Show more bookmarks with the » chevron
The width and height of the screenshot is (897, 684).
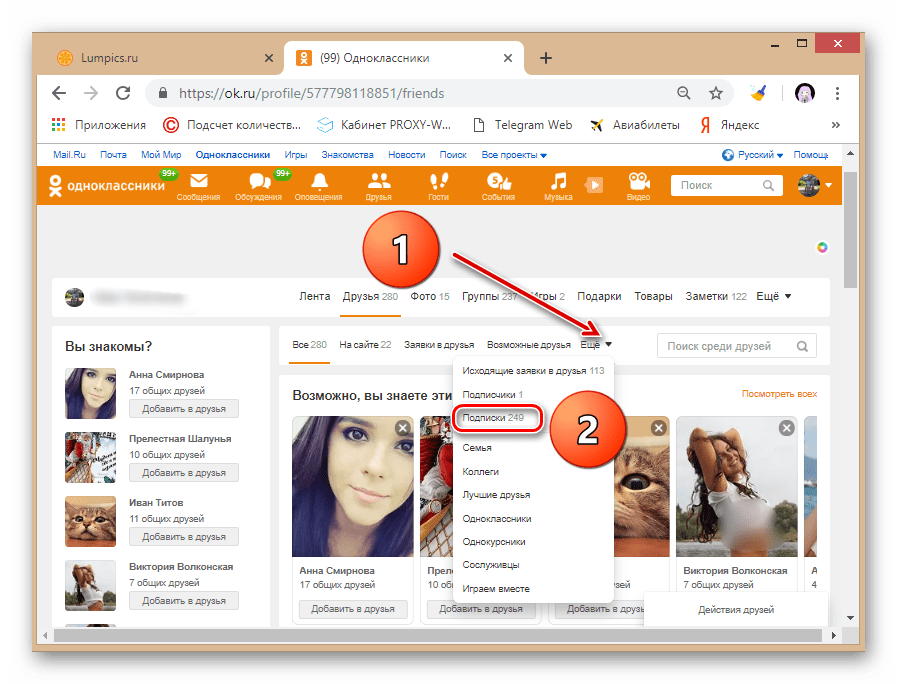click(836, 125)
